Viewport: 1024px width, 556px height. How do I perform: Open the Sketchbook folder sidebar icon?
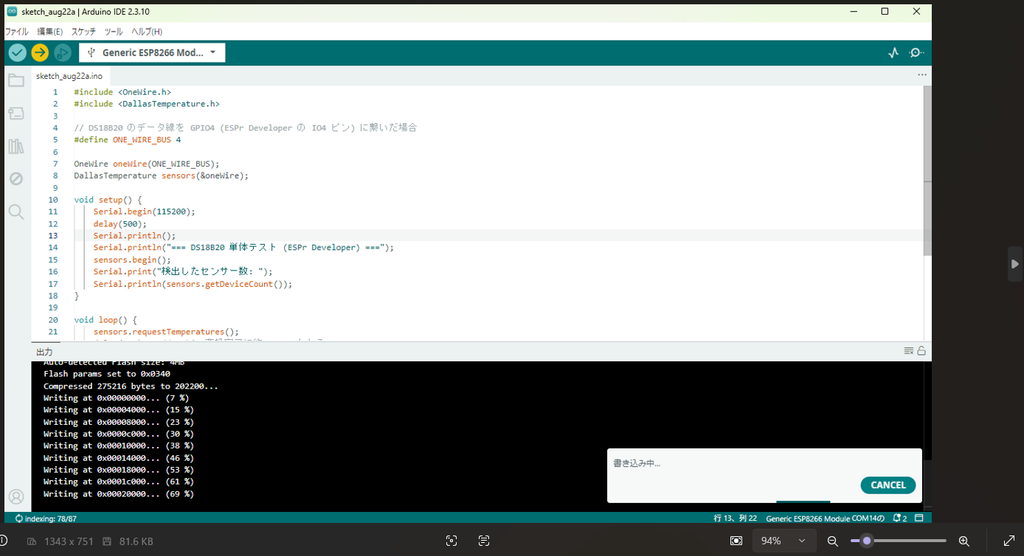16,81
